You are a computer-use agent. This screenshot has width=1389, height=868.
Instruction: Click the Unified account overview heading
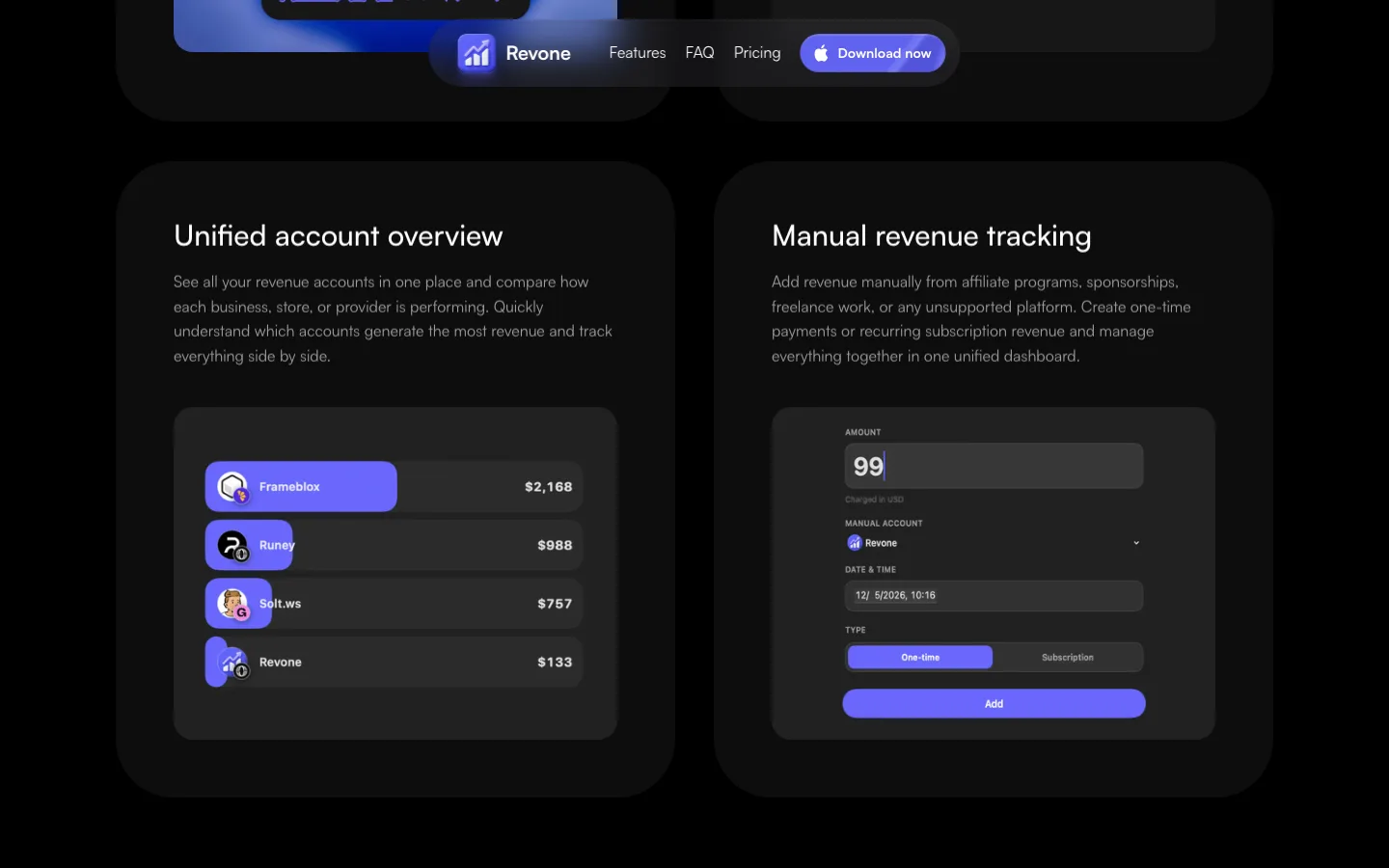[339, 236]
